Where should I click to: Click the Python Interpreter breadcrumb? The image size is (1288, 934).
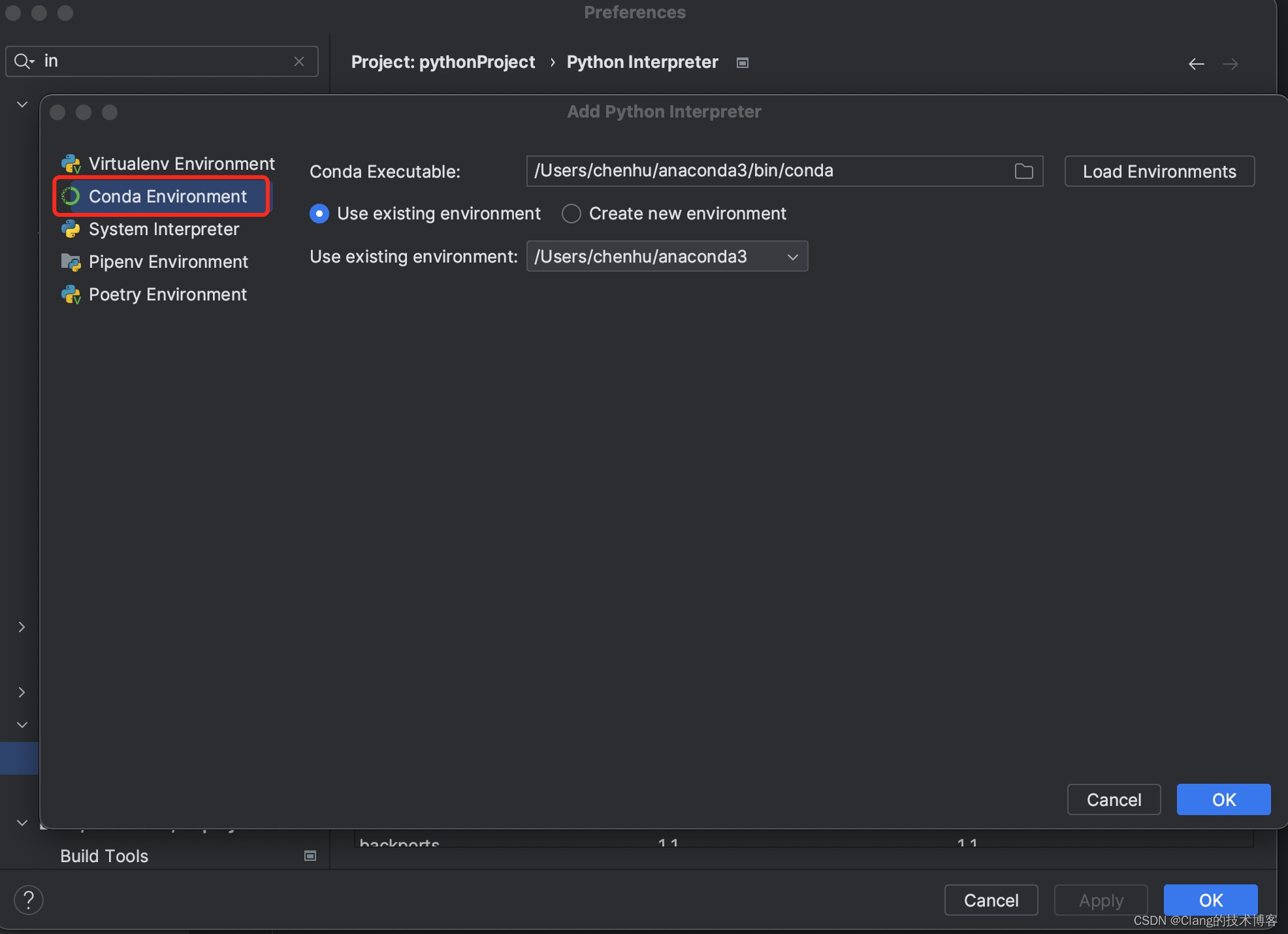coord(642,62)
